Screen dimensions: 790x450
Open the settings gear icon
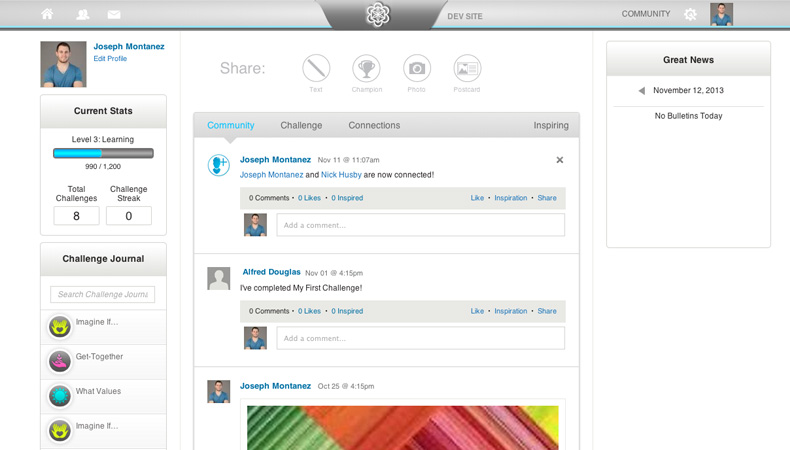coord(690,14)
